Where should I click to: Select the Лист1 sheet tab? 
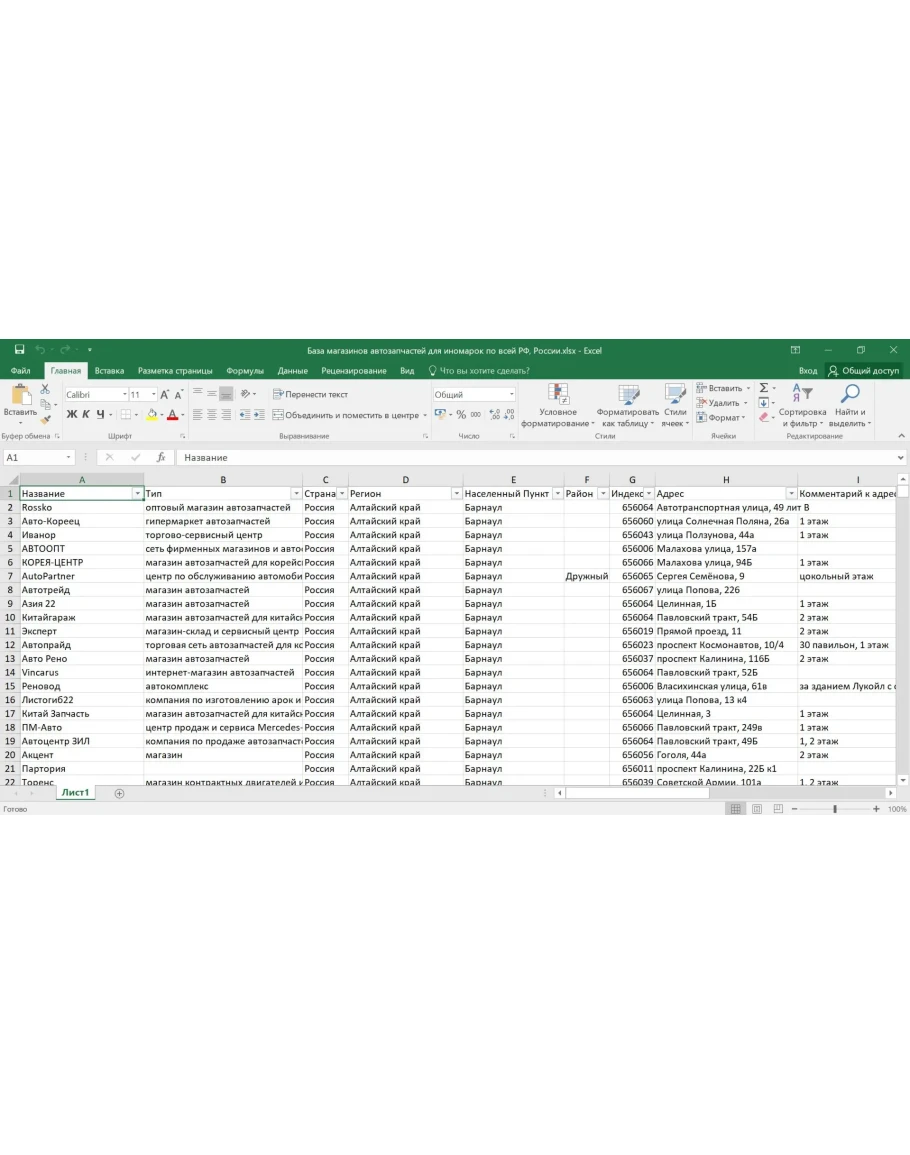click(75, 793)
